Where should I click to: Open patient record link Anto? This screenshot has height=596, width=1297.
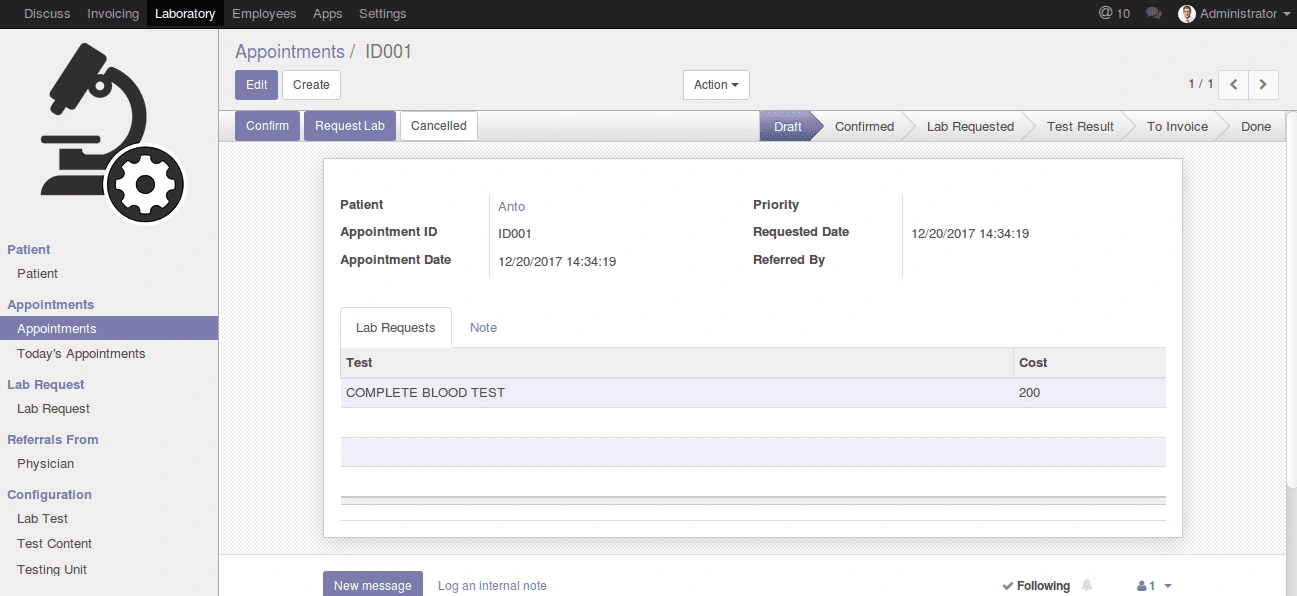coord(511,207)
